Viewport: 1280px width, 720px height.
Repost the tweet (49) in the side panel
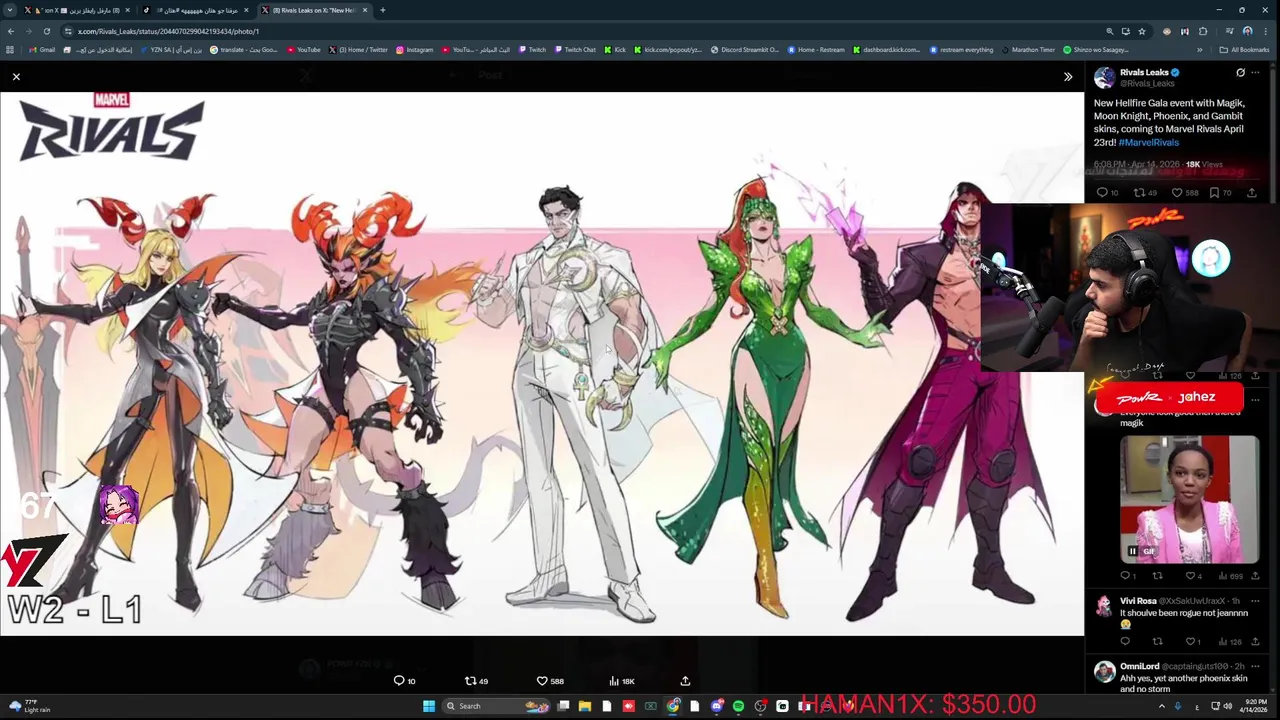tap(1144, 193)
